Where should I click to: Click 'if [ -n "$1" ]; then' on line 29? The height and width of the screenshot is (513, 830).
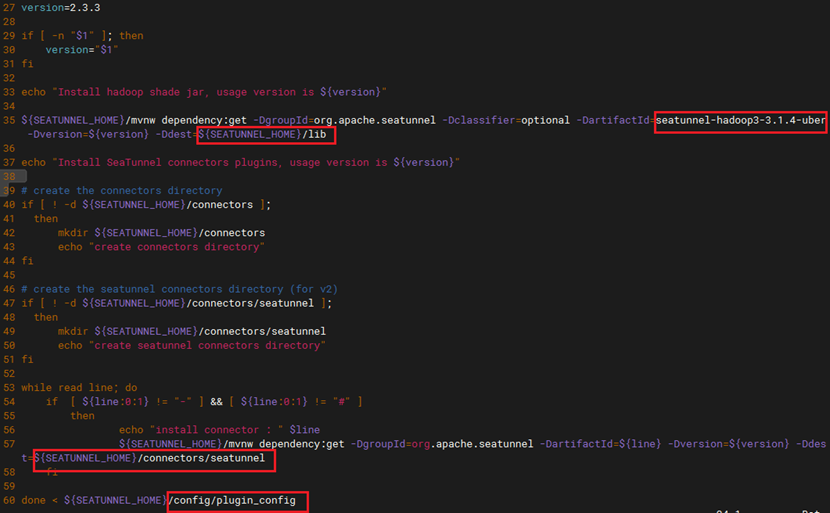(x=82, y=35)
